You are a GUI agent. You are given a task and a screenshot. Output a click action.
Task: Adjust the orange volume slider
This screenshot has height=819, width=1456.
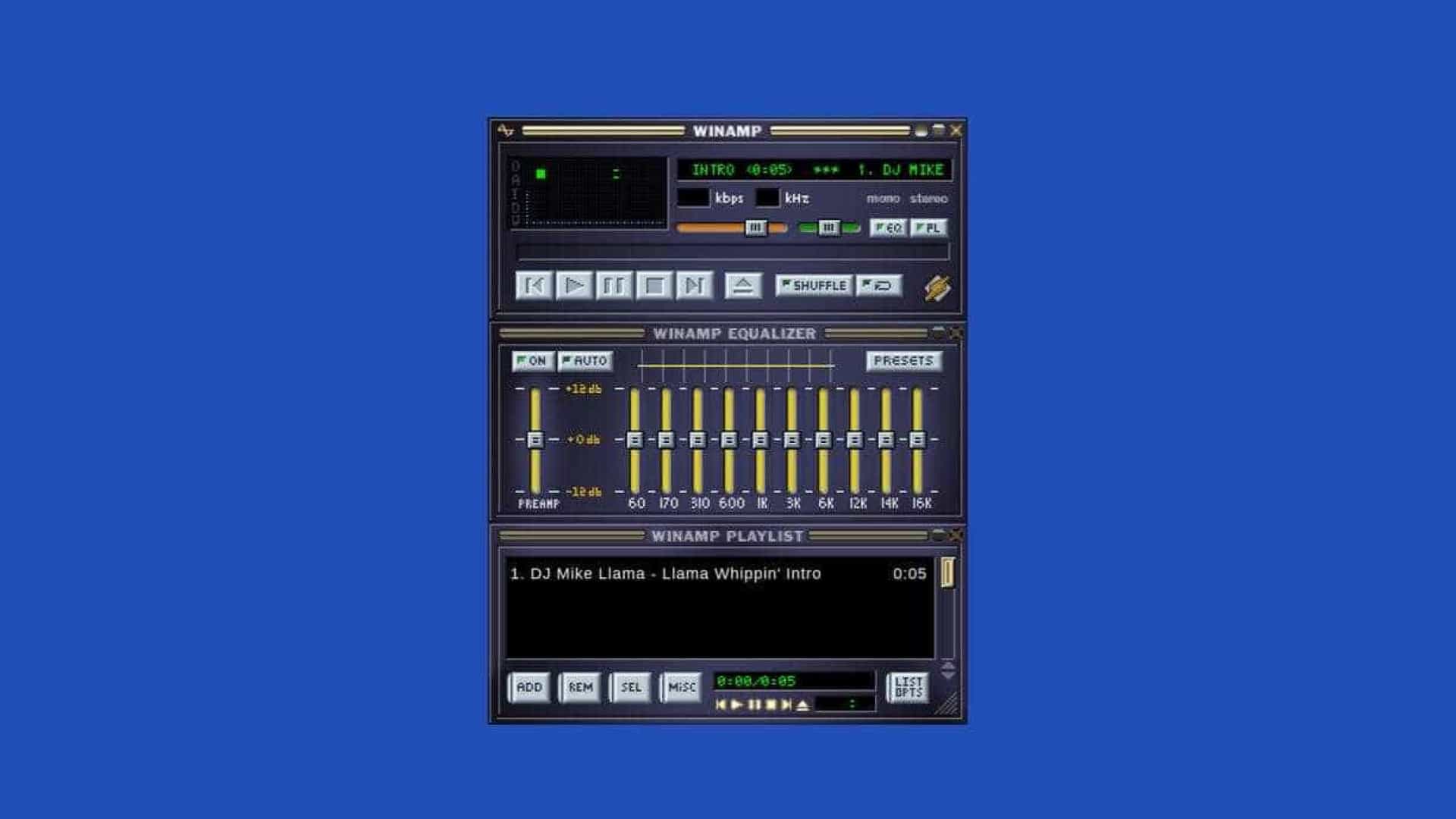pos(732,227)
